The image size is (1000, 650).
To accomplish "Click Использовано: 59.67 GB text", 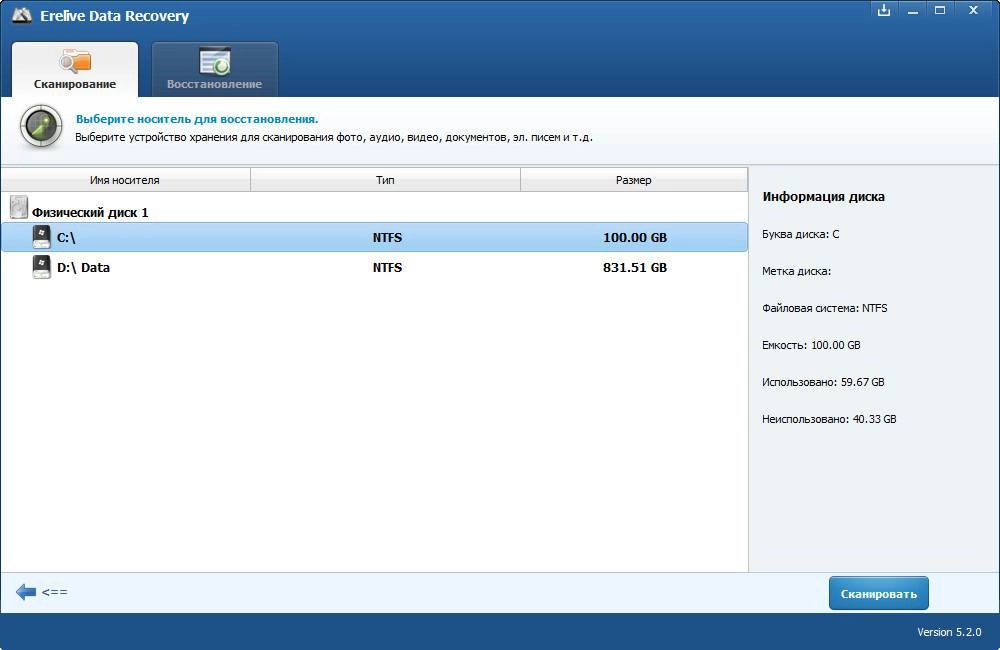I will pyautogui.click(x=823, y=382).
